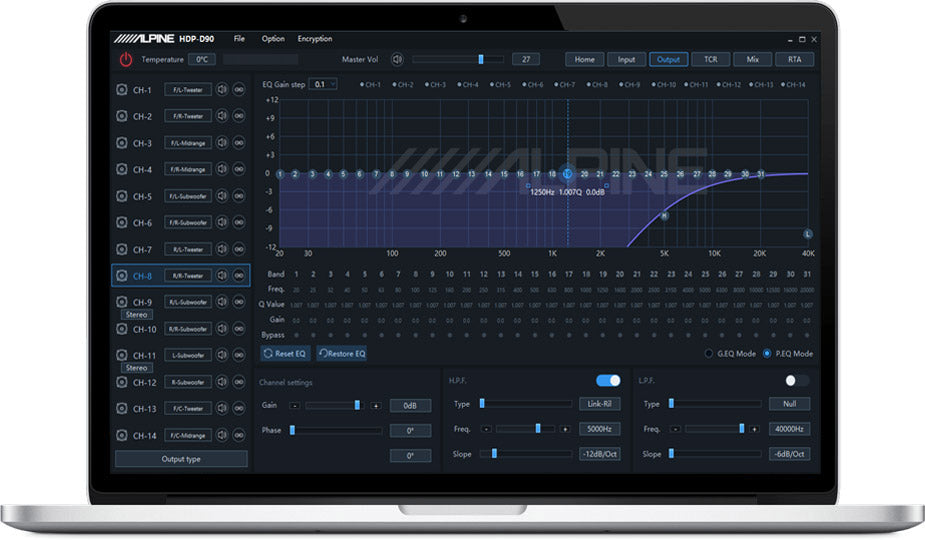
Task: Mute channel CH-4 speaker icon
Action: (222, 169)
